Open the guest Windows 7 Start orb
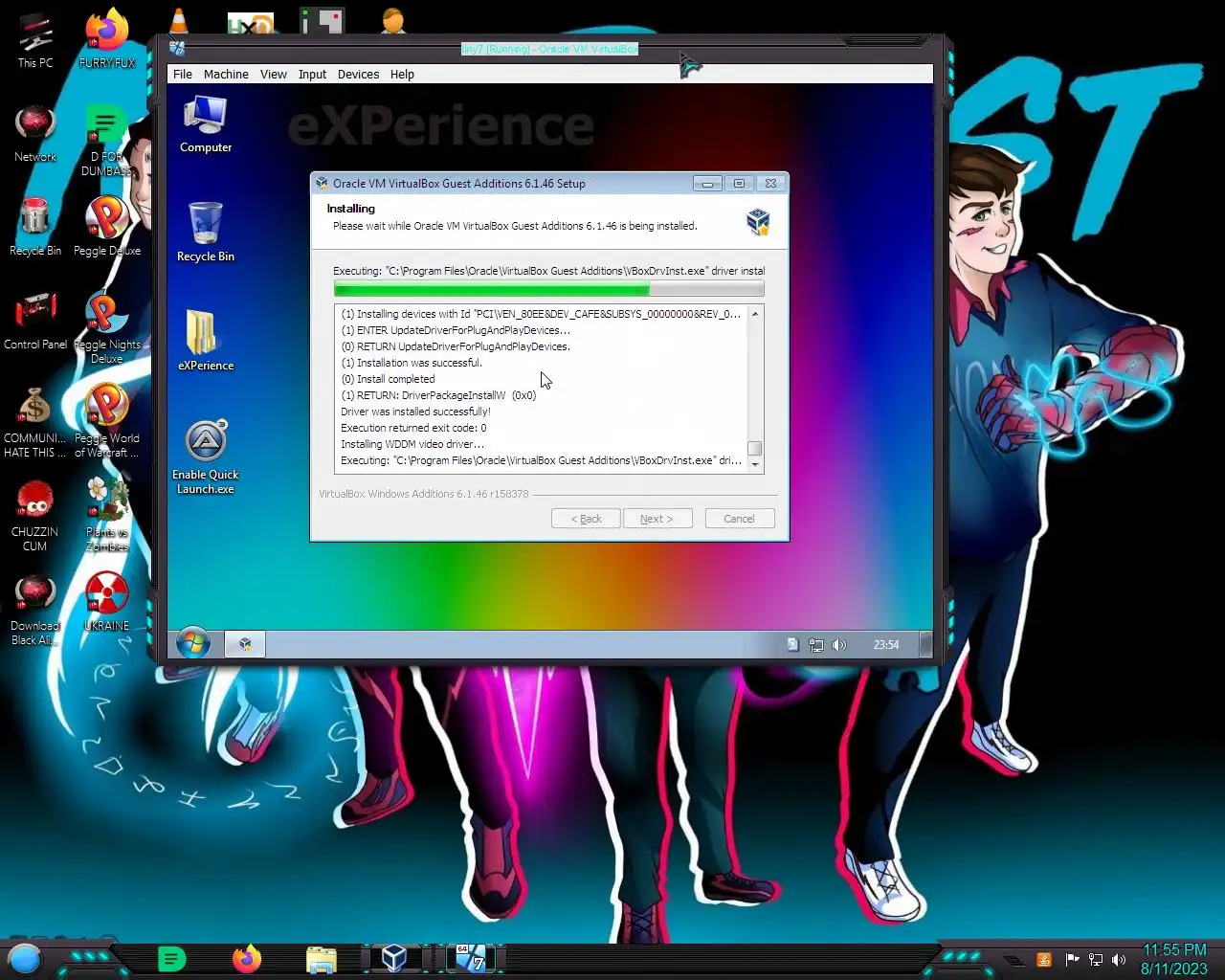This screenshot has width=1225, height=980. [x=193, y=643]
